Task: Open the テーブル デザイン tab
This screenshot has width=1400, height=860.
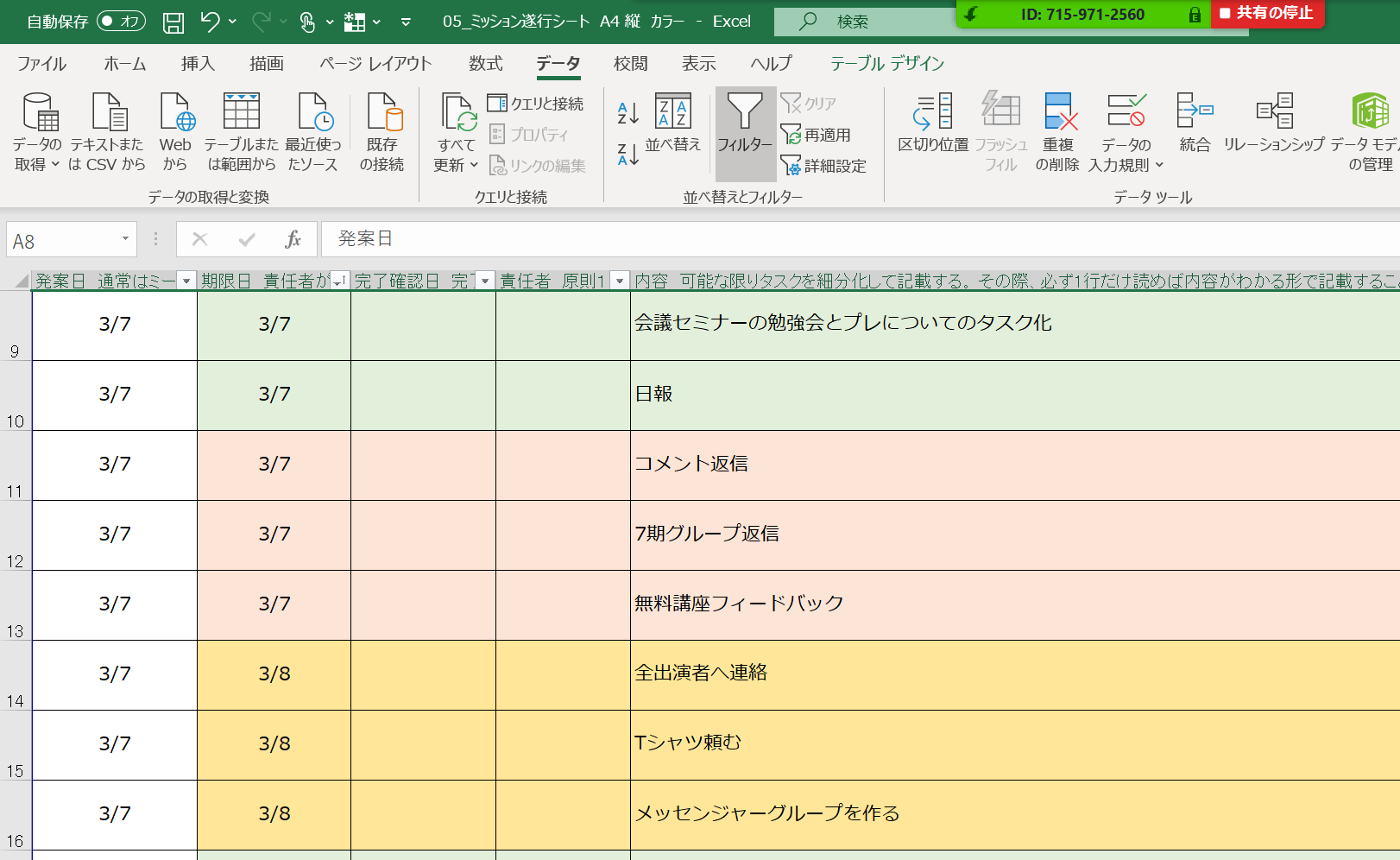Action: [886, 64]
